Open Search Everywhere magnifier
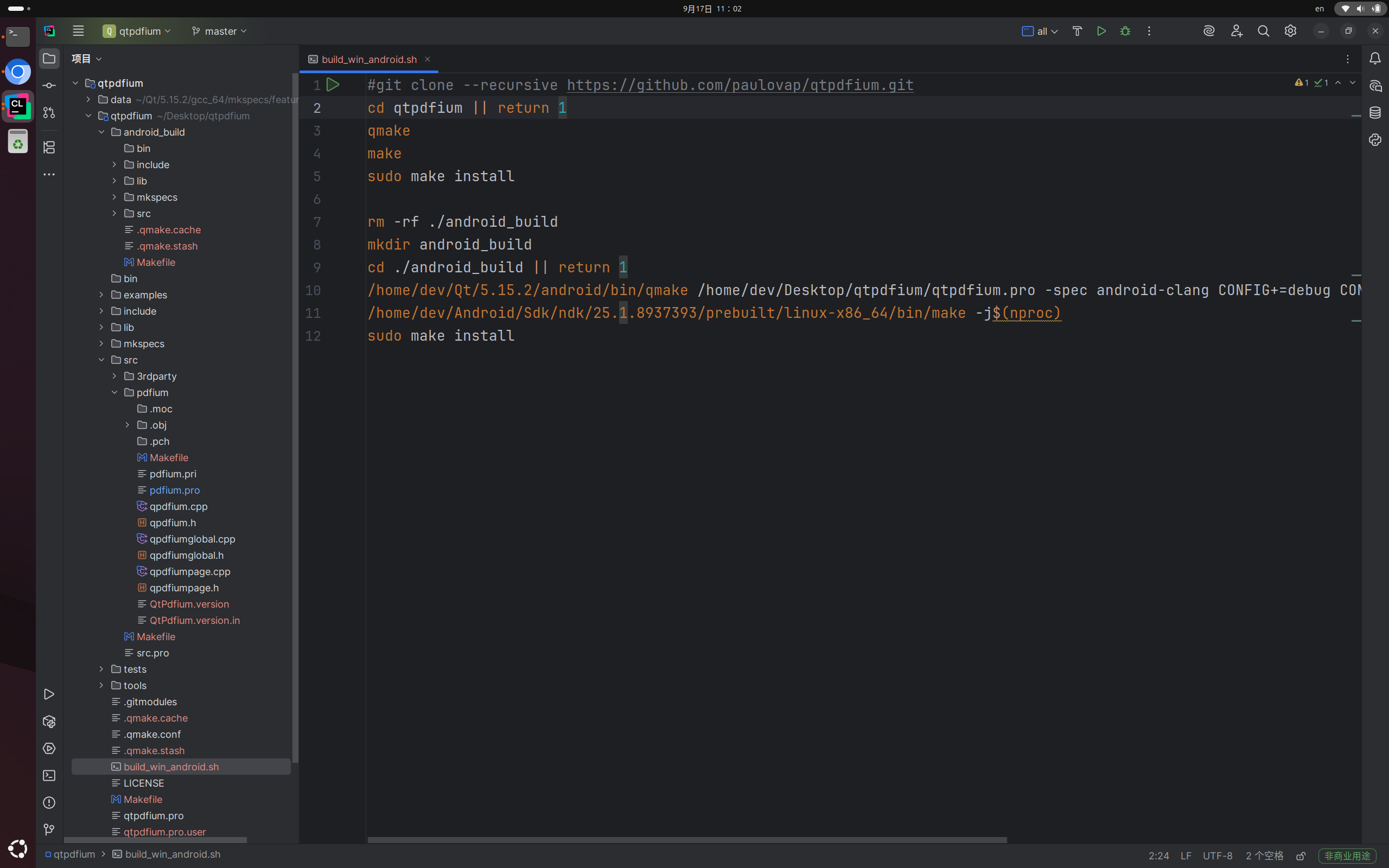The width and height of the screenshot is (1389, 868). coord(1263,31)
